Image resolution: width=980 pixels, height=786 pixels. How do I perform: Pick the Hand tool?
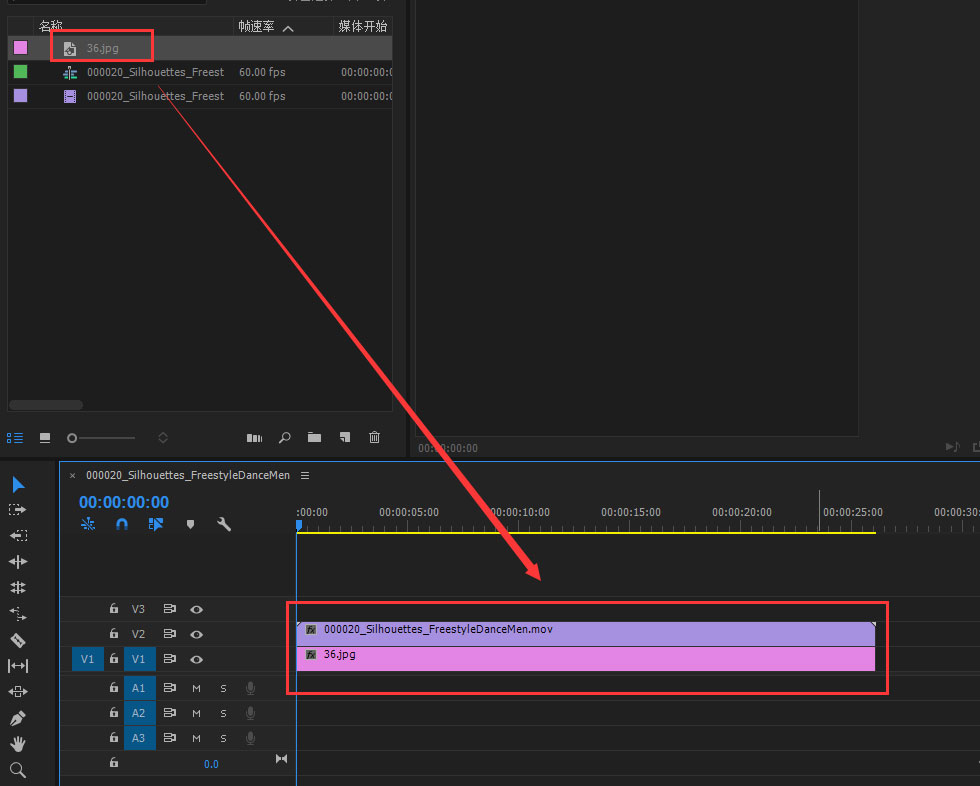click(17, 744)
